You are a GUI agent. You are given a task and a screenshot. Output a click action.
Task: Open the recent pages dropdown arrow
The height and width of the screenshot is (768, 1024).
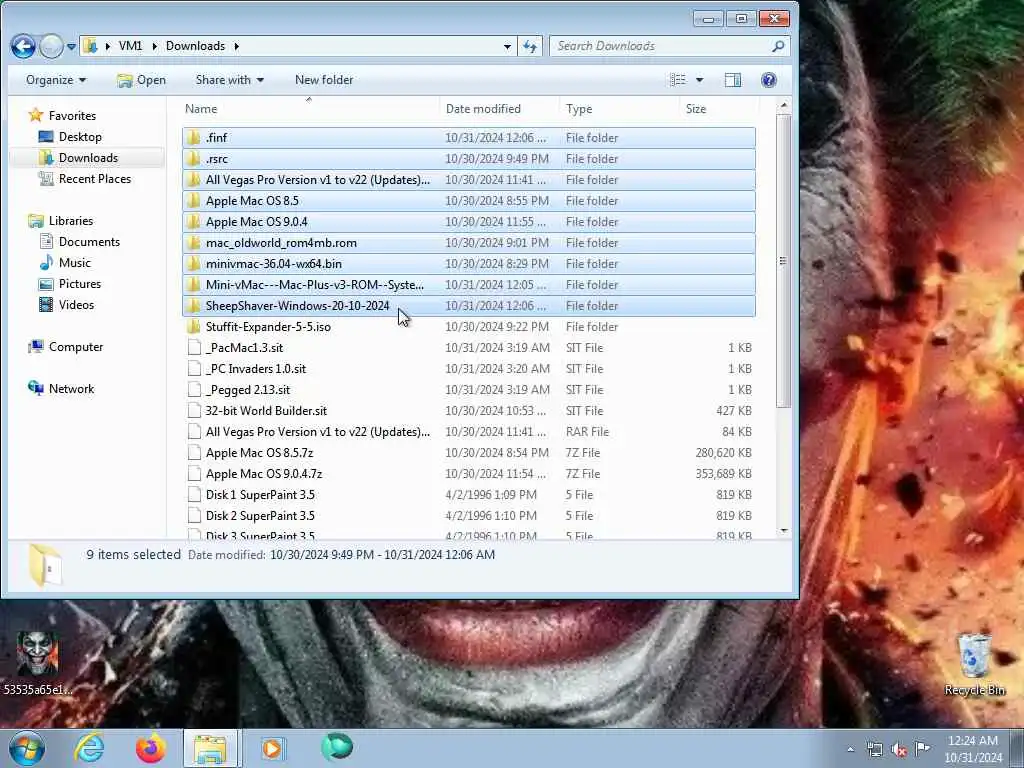[x=71, y=46]
